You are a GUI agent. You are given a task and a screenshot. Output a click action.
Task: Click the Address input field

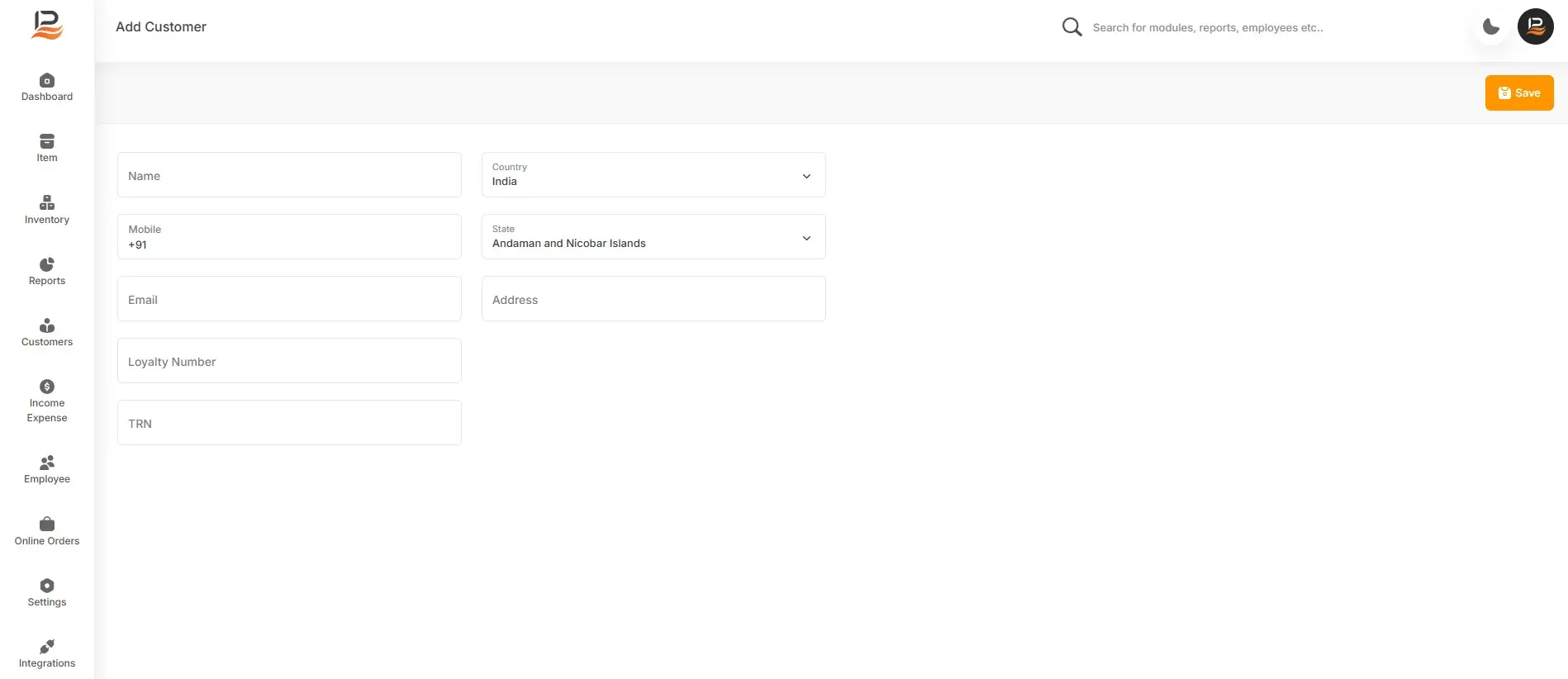(653, 298)
